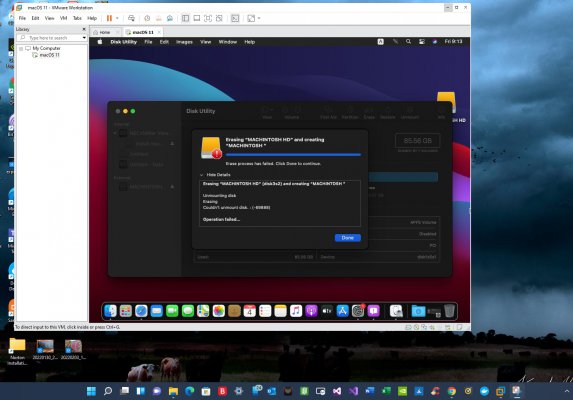
Task: Open the Library search dropdown arrow
Action: point(84,38)
